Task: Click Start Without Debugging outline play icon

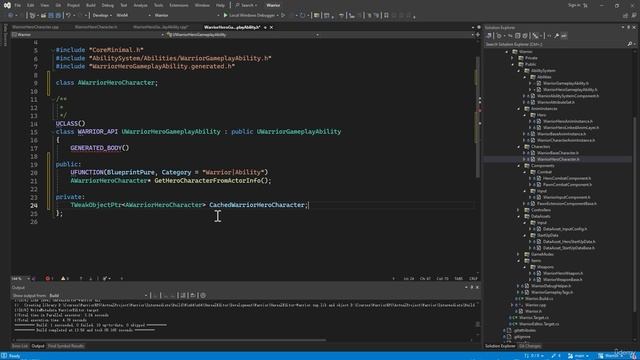Action: coord(283,15)
